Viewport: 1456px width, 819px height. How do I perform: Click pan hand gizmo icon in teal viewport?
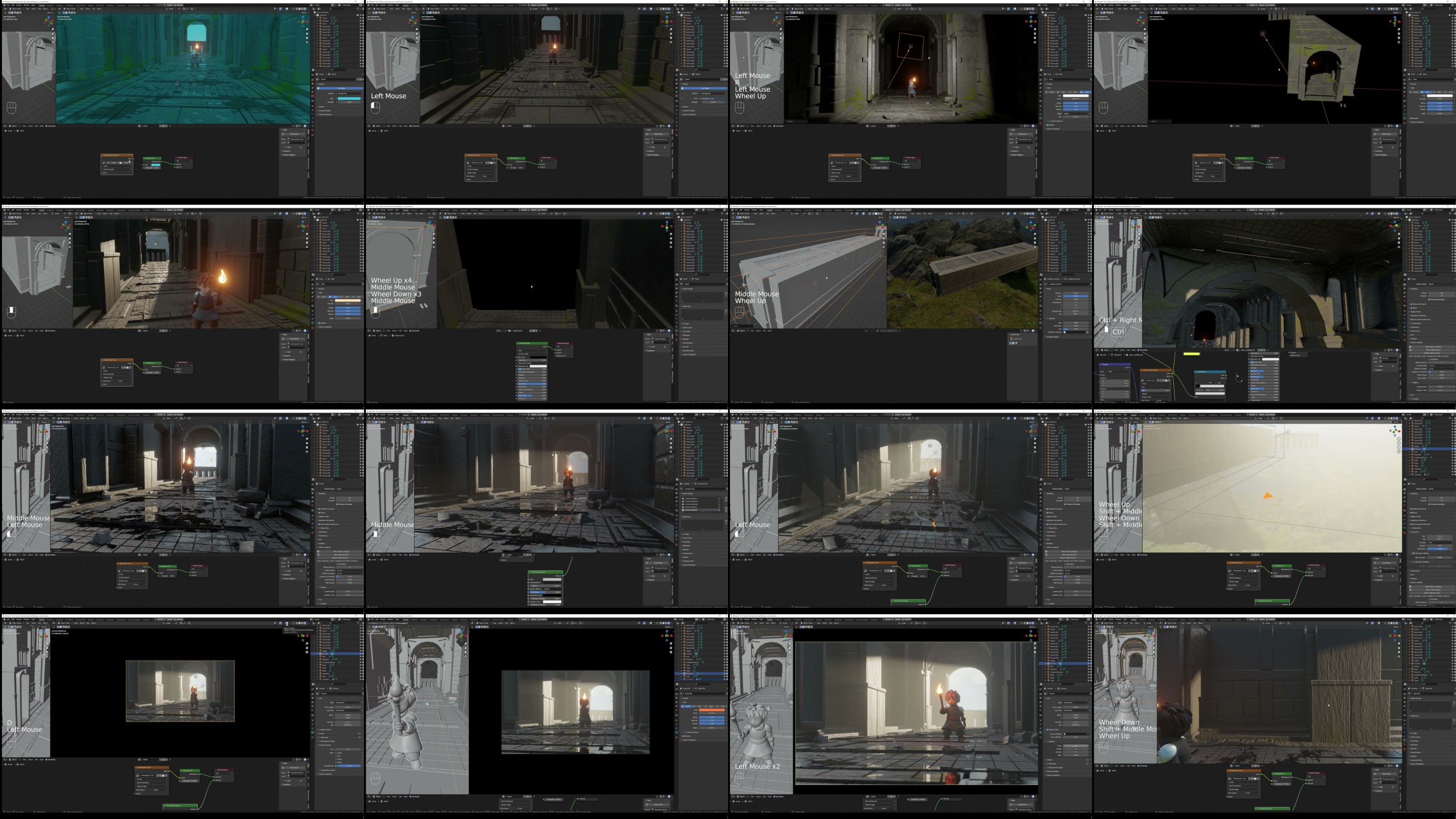coord(308,34)
